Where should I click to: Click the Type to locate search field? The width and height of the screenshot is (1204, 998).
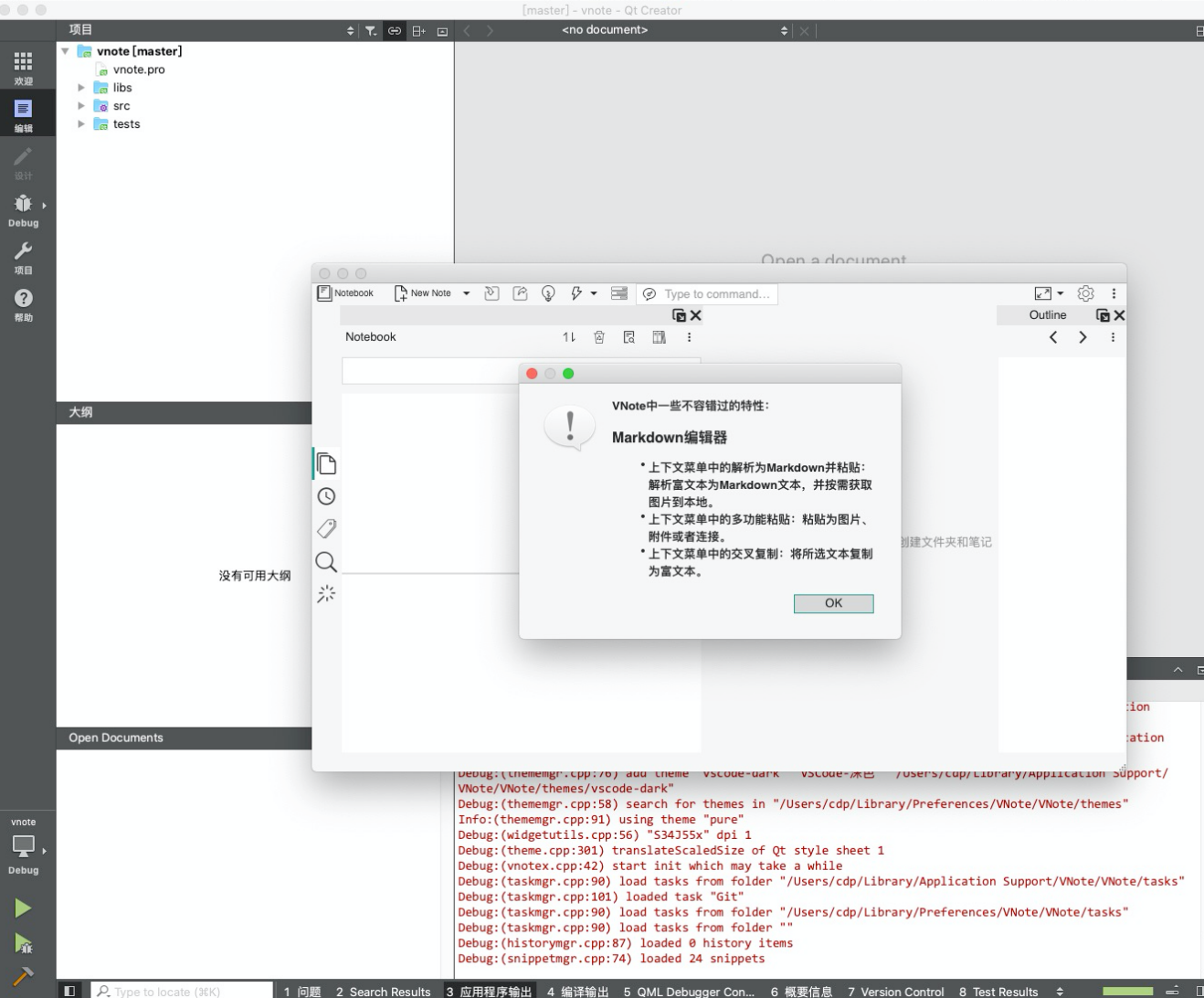(x=182, y=991)
